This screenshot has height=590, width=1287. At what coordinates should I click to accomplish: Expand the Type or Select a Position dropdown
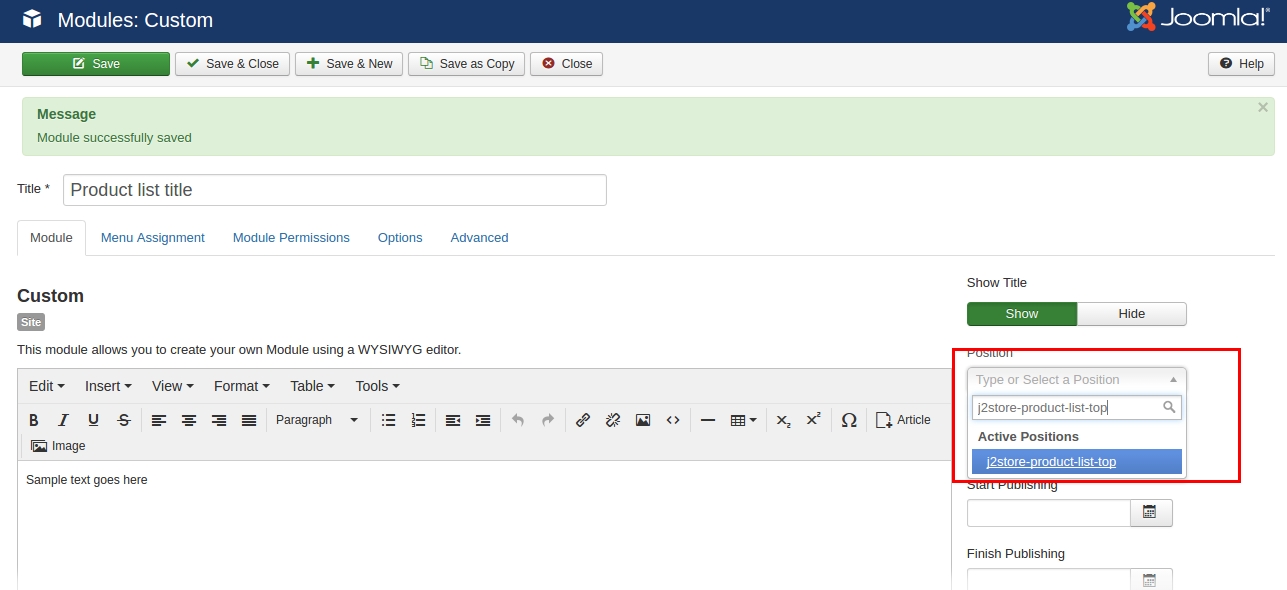[1076, 380]
